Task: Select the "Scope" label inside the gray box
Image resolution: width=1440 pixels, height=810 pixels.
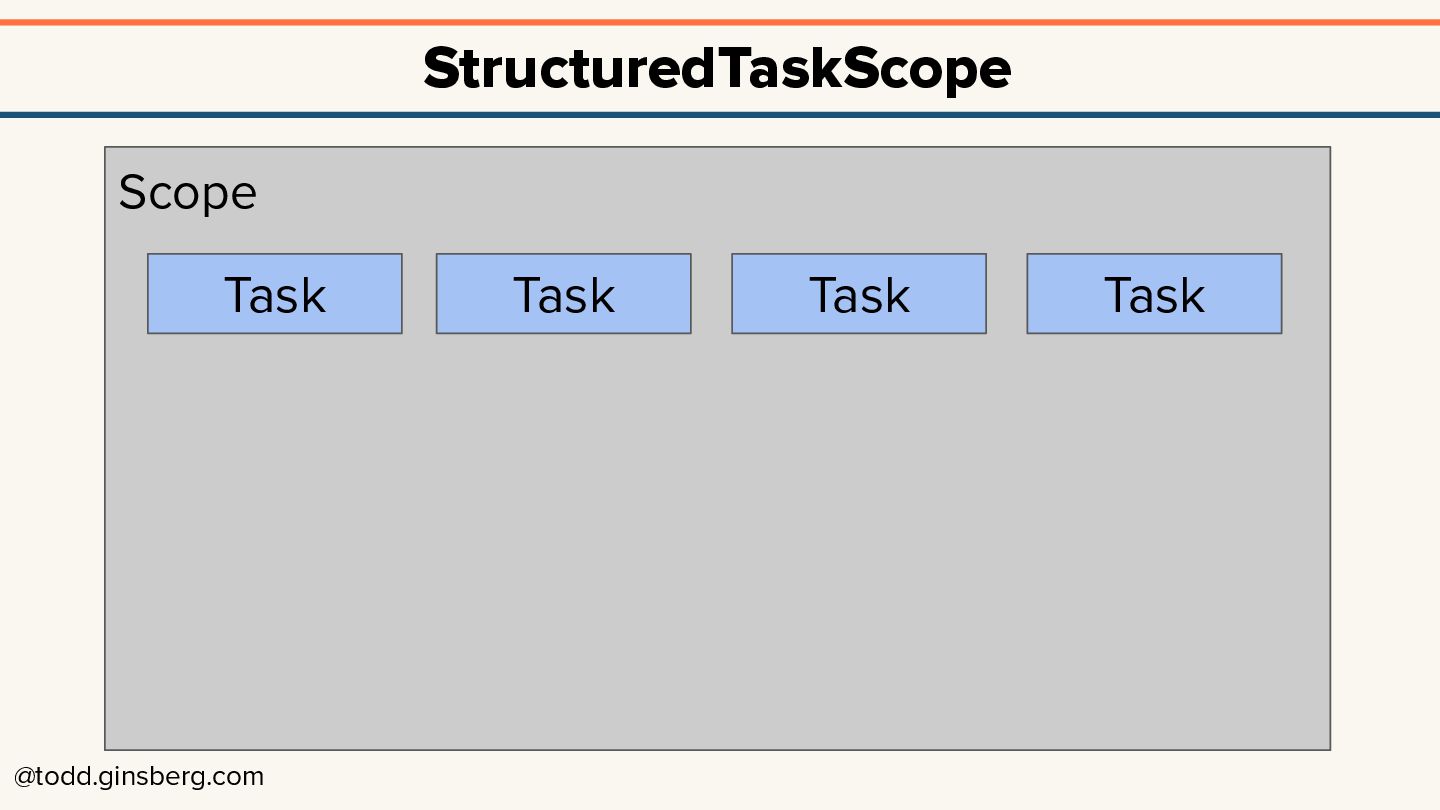Action: [187, 193]
